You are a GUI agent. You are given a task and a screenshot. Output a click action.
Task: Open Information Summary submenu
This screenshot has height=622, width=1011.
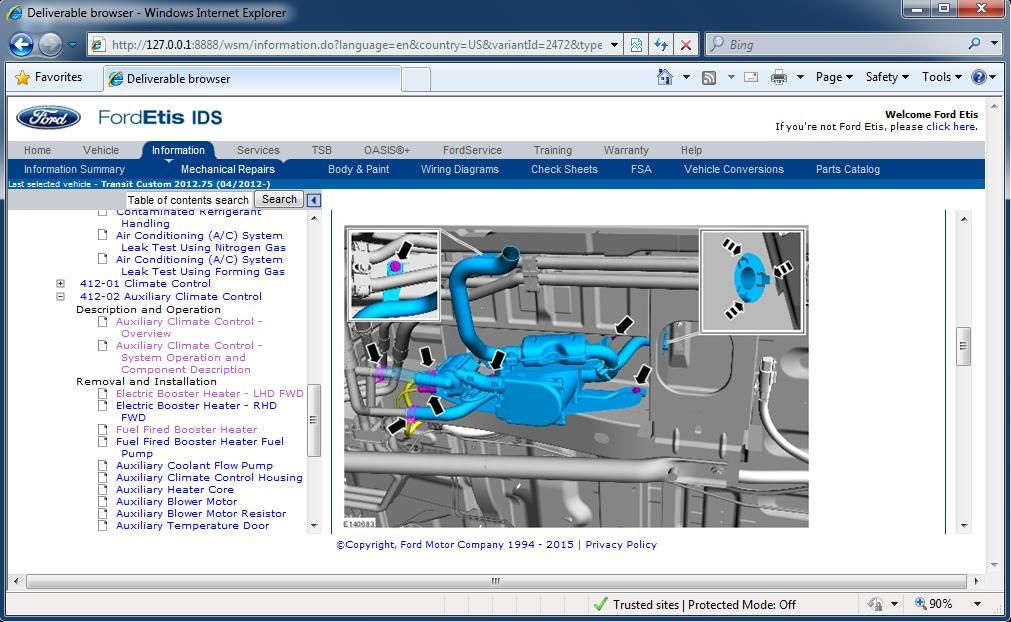click(x=74, y=169)
